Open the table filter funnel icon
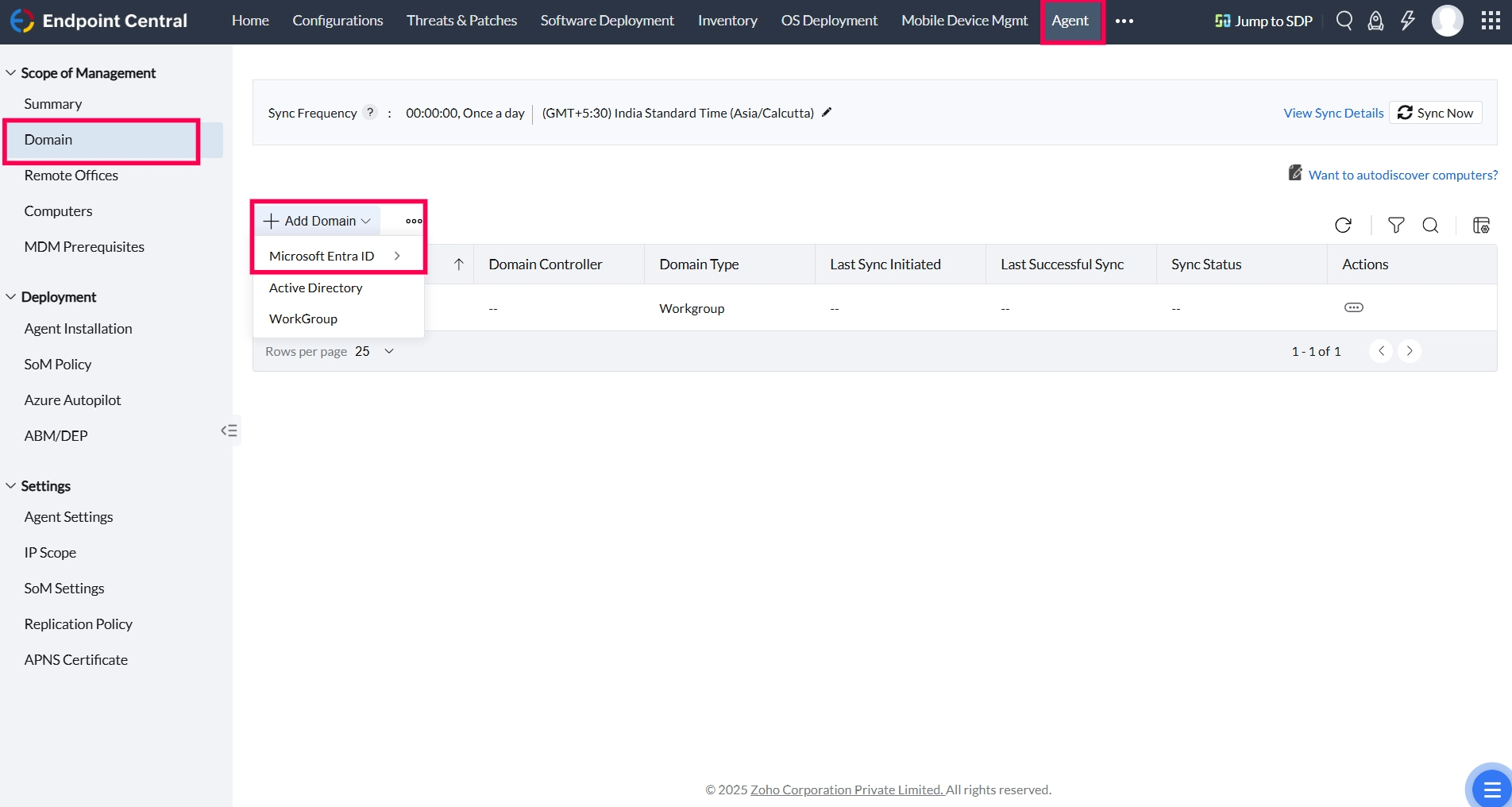Image resolution: width=1512 pixels, height=807 pixels. pyautogui.click(x=1395, y=226)
